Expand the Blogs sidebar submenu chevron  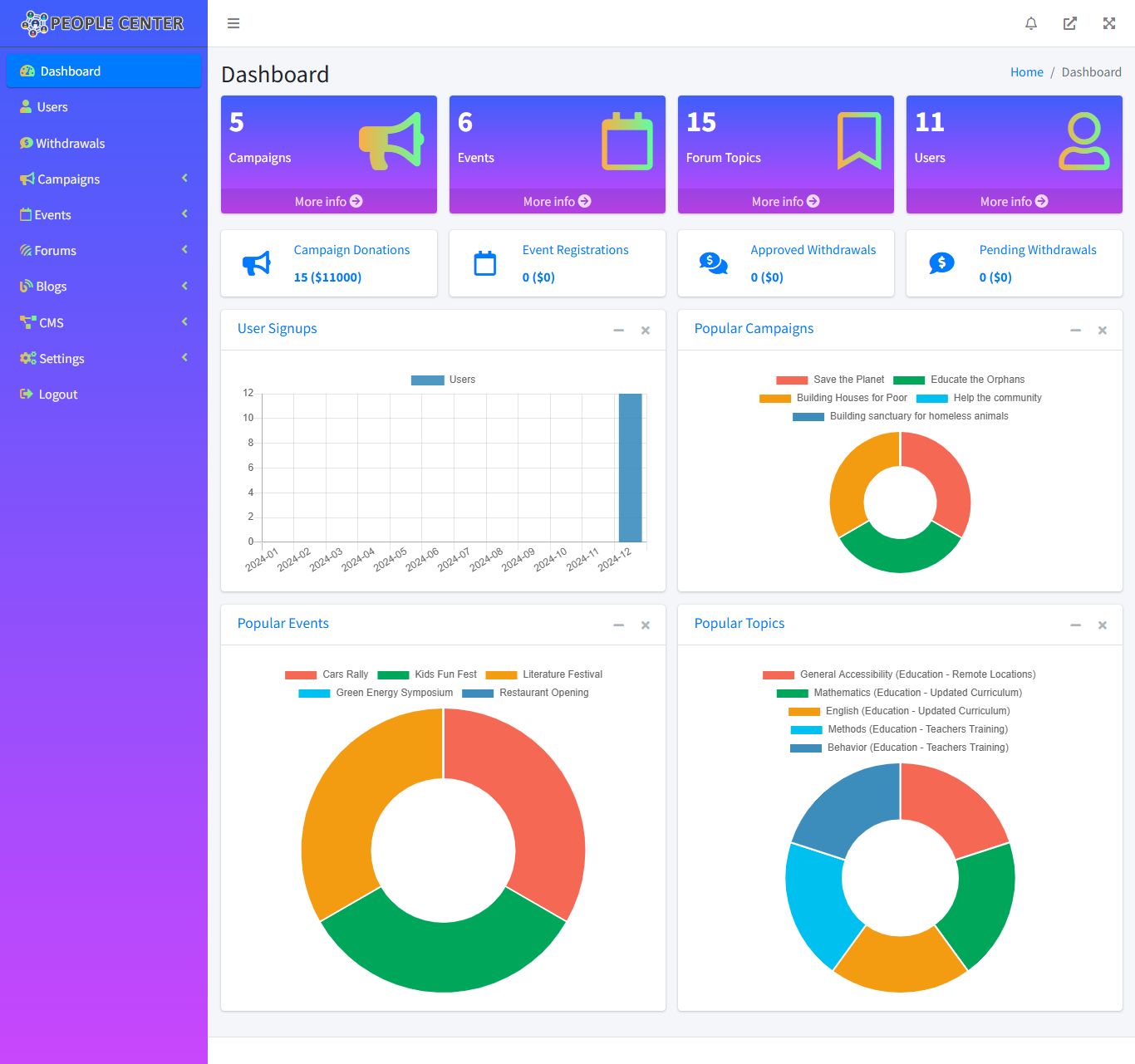click(x=184, y=287)
